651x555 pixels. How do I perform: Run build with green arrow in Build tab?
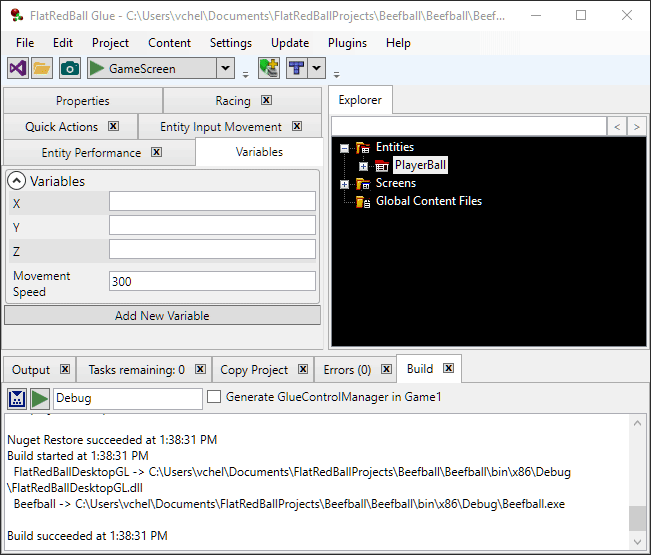pyautogui.click(x=40, y=398)
